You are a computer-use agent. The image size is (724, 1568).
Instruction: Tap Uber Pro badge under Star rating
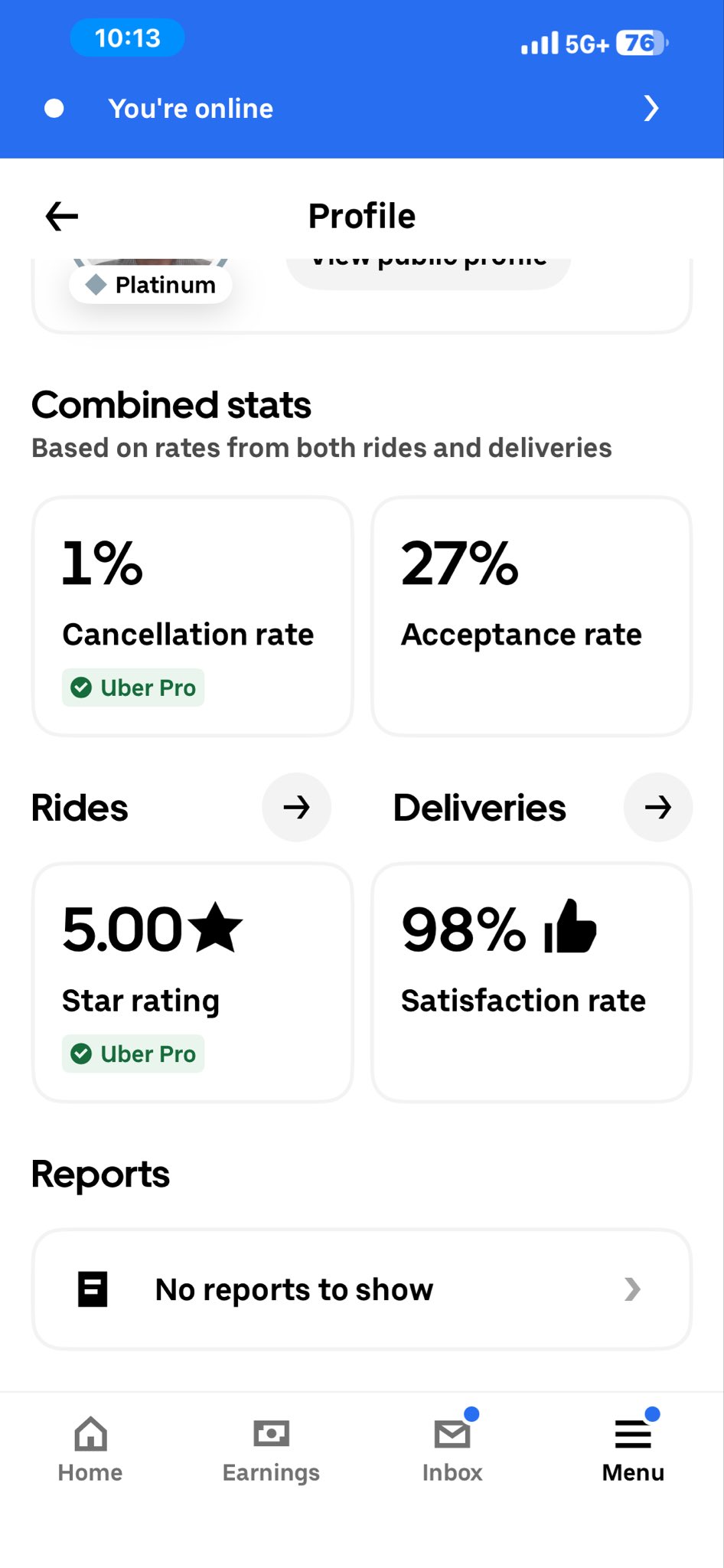coord(133,1053)
